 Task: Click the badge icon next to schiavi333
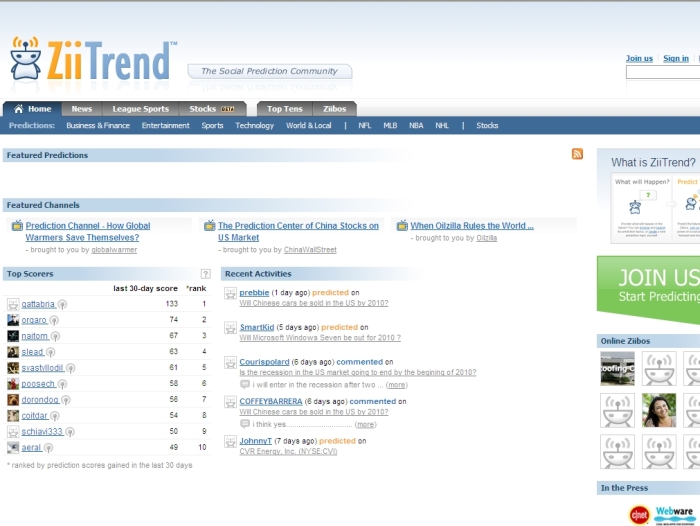pos(70,432)
